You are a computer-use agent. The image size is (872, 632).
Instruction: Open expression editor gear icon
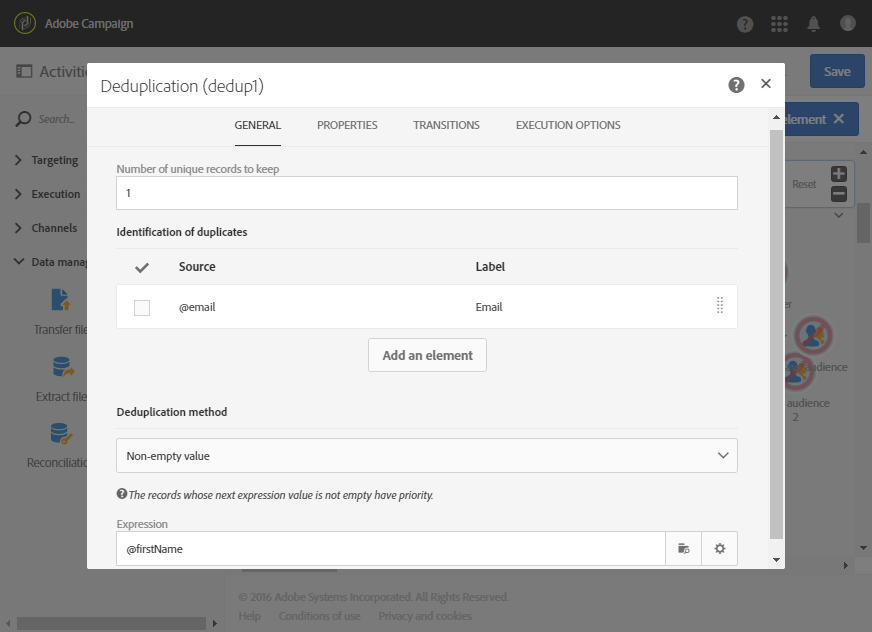(720, 548)
